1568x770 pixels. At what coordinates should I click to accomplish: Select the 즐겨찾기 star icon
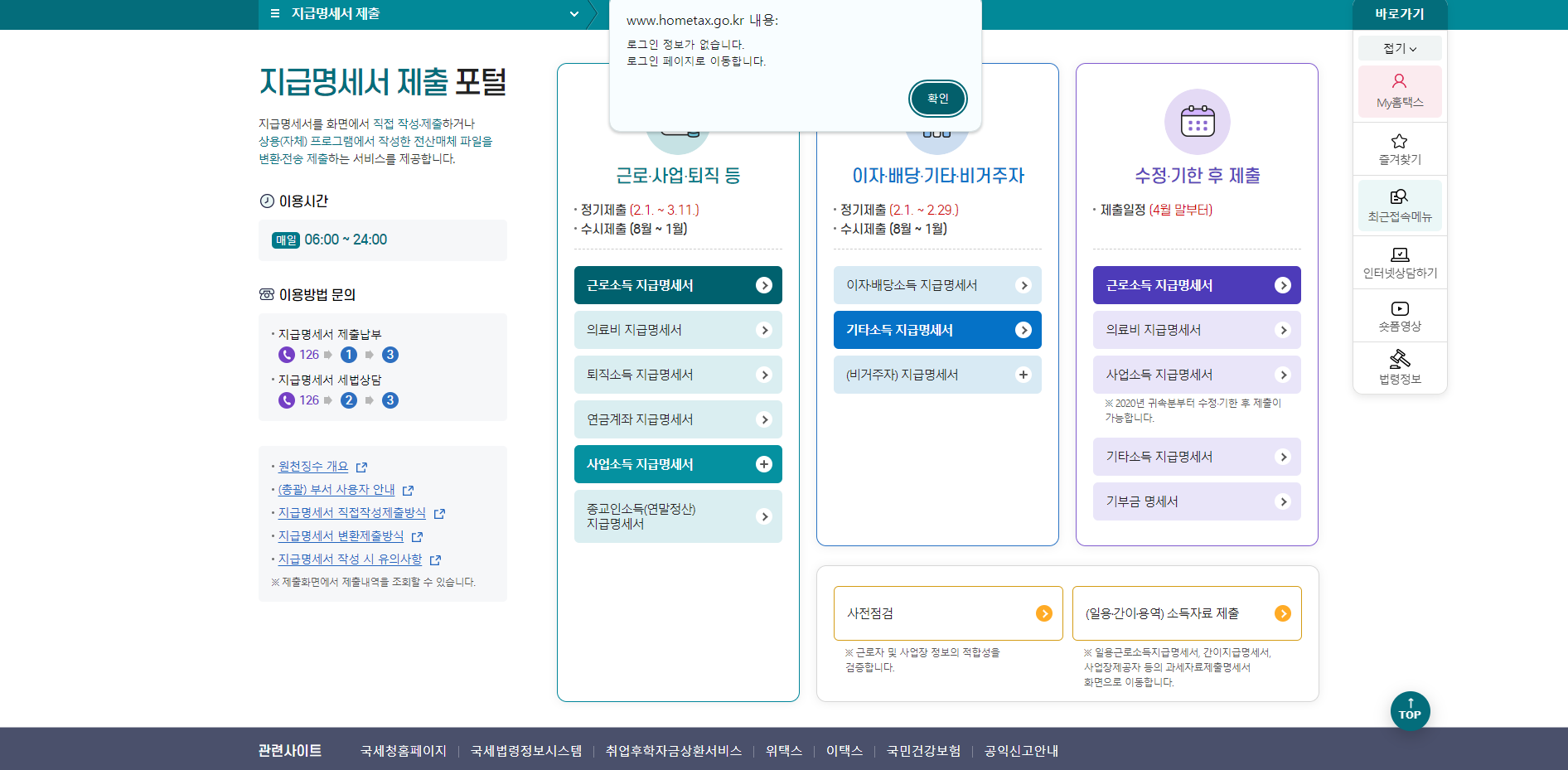coord(1399,149)
